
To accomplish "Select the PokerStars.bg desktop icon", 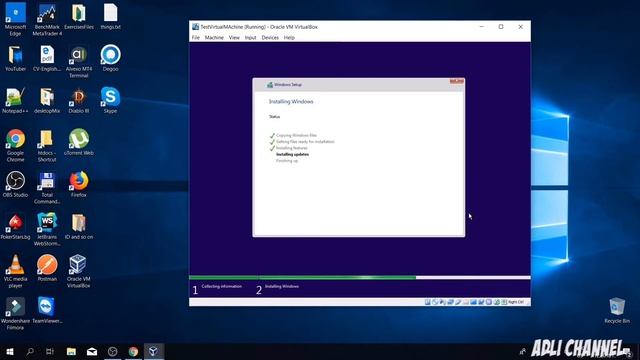I will click(x=15, y=227).
